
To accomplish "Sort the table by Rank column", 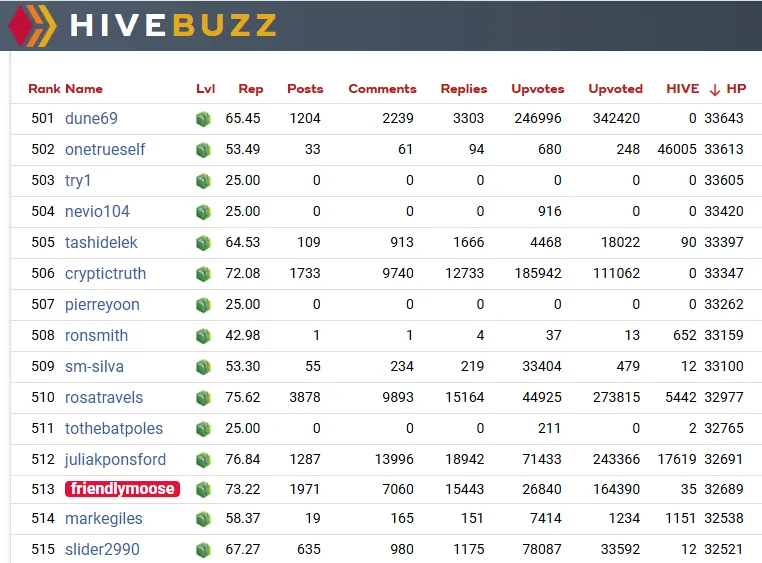I will click(44, 89).
